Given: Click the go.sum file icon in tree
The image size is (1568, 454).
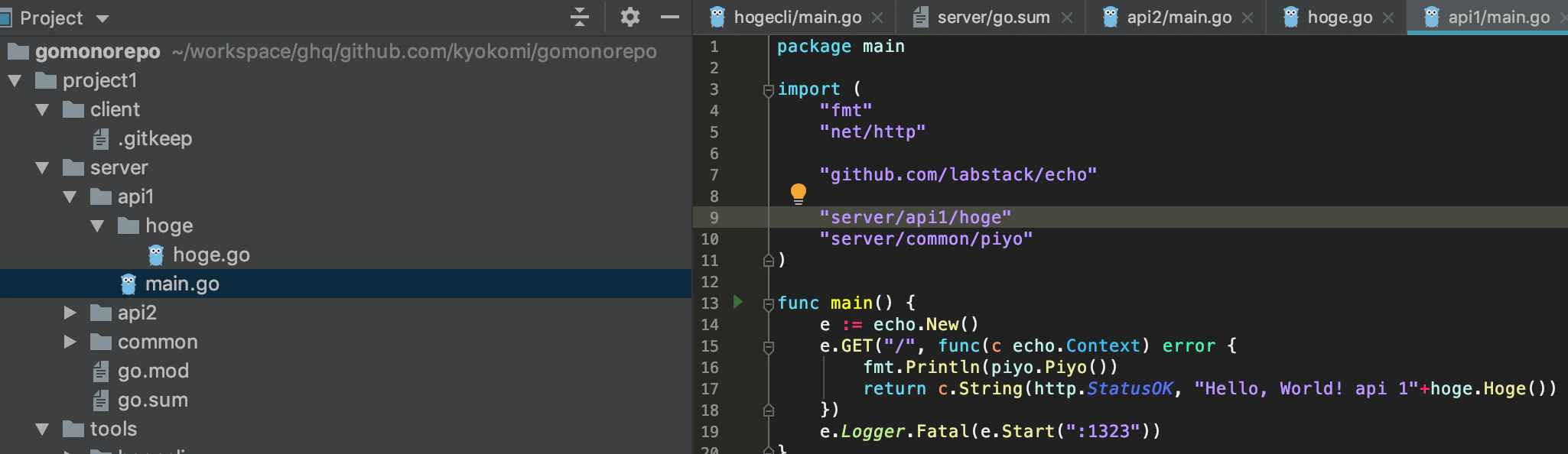Looking at the screenshot, I should click(x=101, y=400).
